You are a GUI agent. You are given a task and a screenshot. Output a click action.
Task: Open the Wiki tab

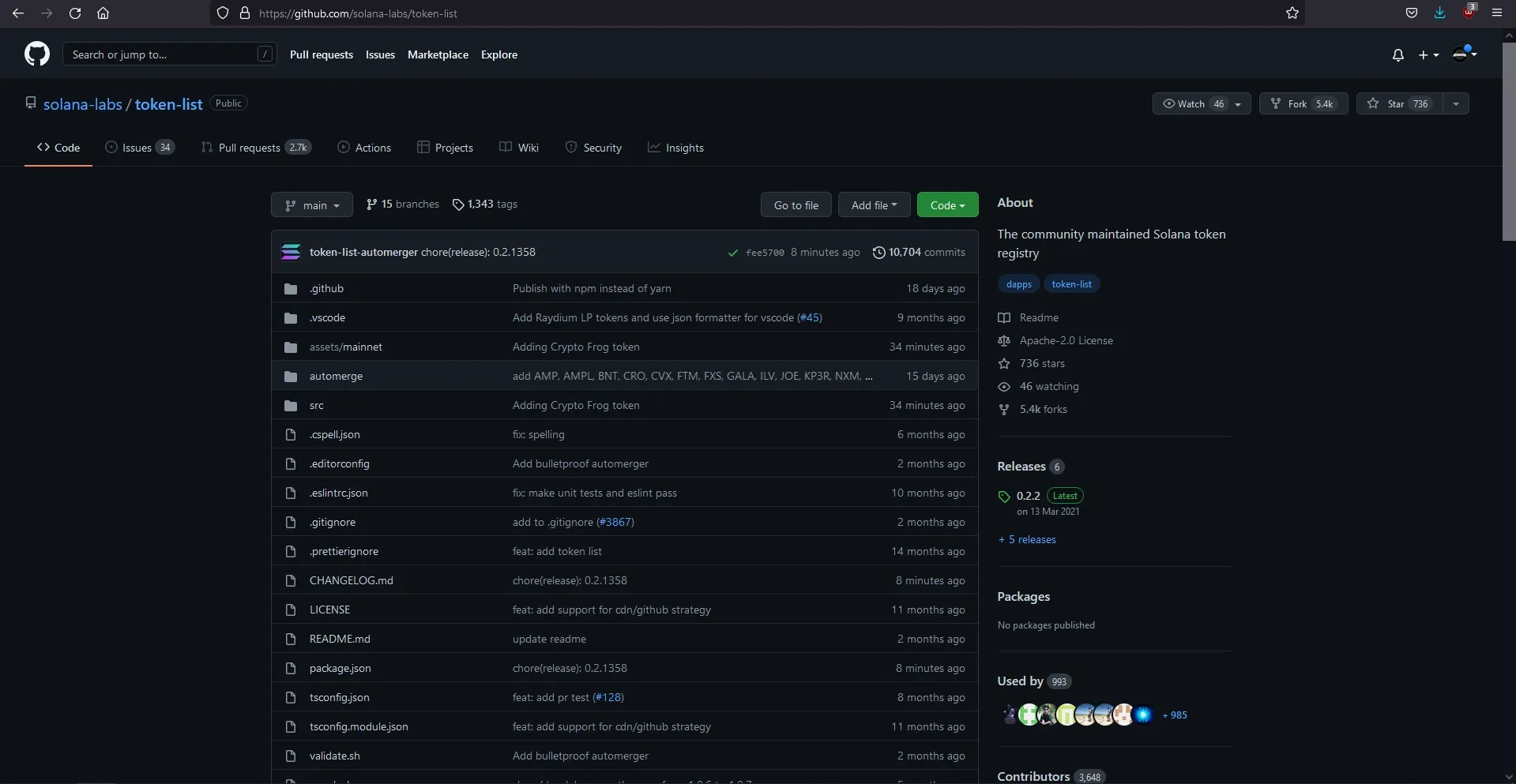(519, 148)
